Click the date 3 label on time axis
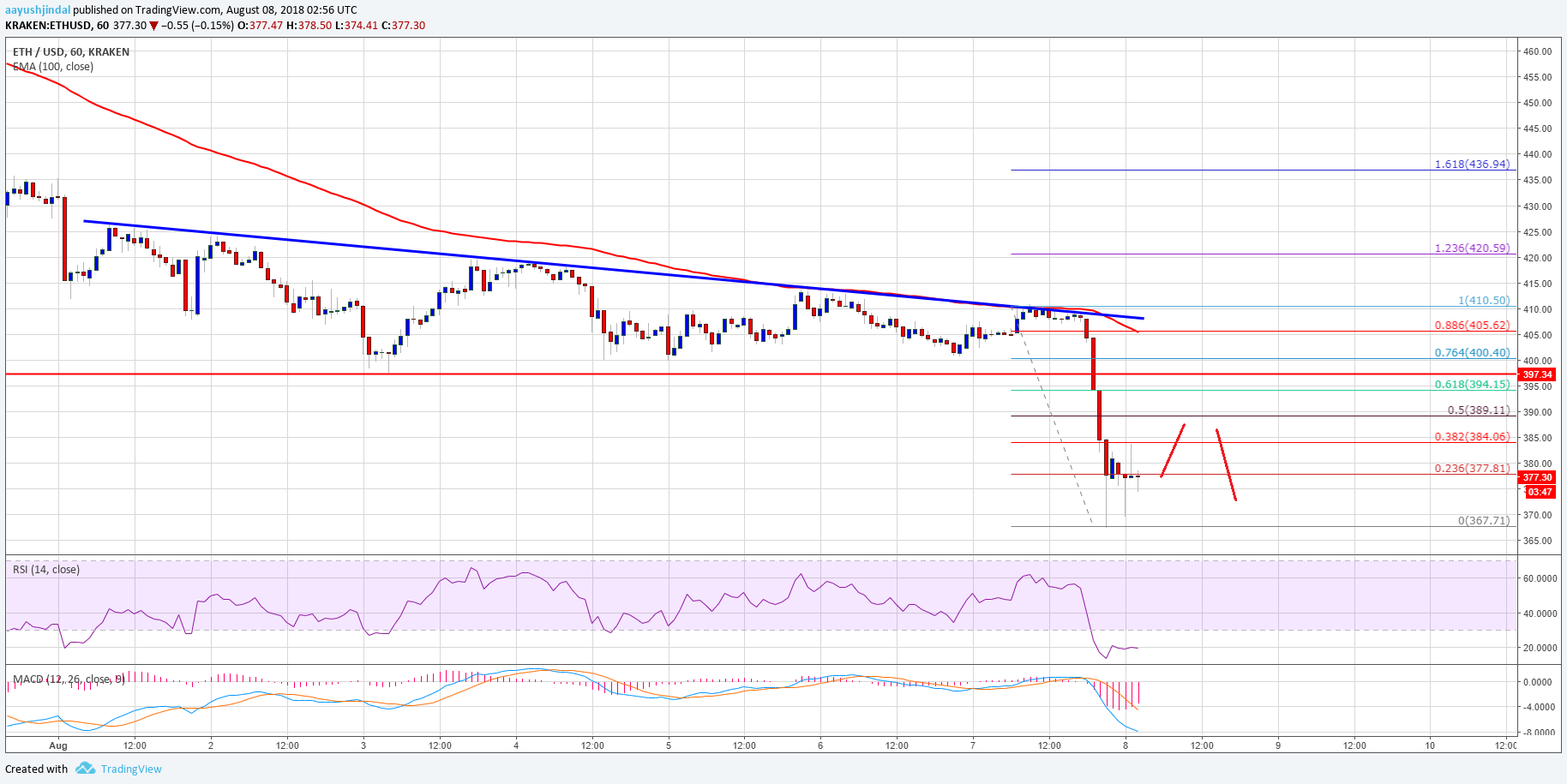The width and height of the screenshot is (1567, 784). tap(363, 745)
